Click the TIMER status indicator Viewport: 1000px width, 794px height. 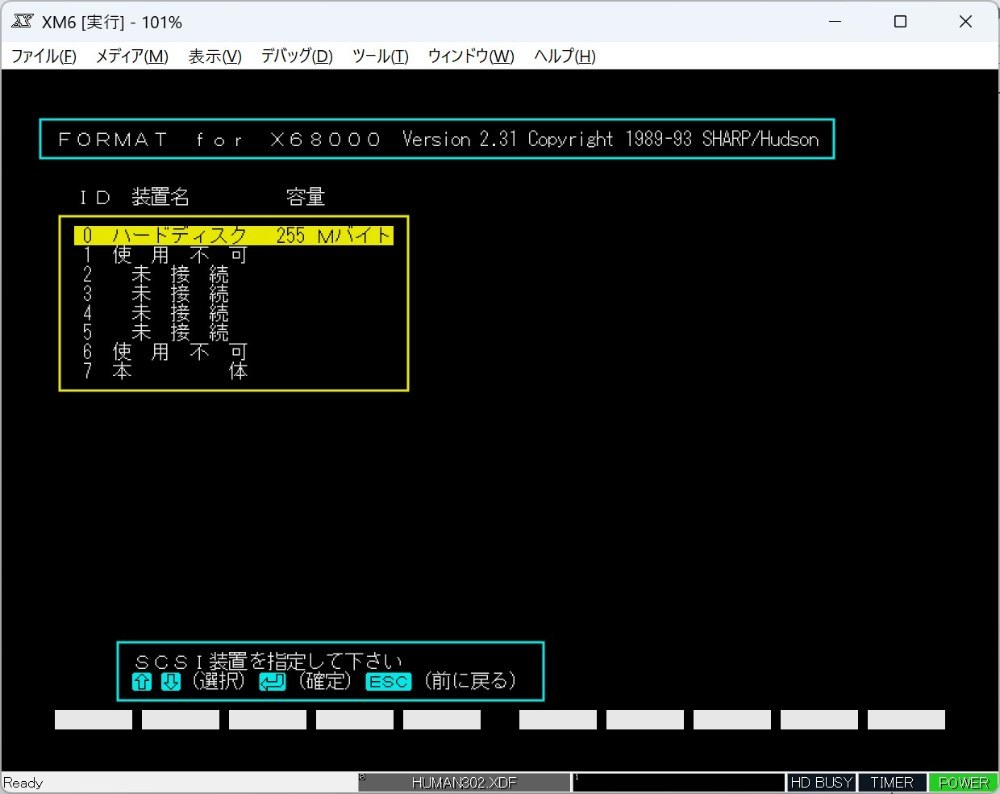(892, 783)
